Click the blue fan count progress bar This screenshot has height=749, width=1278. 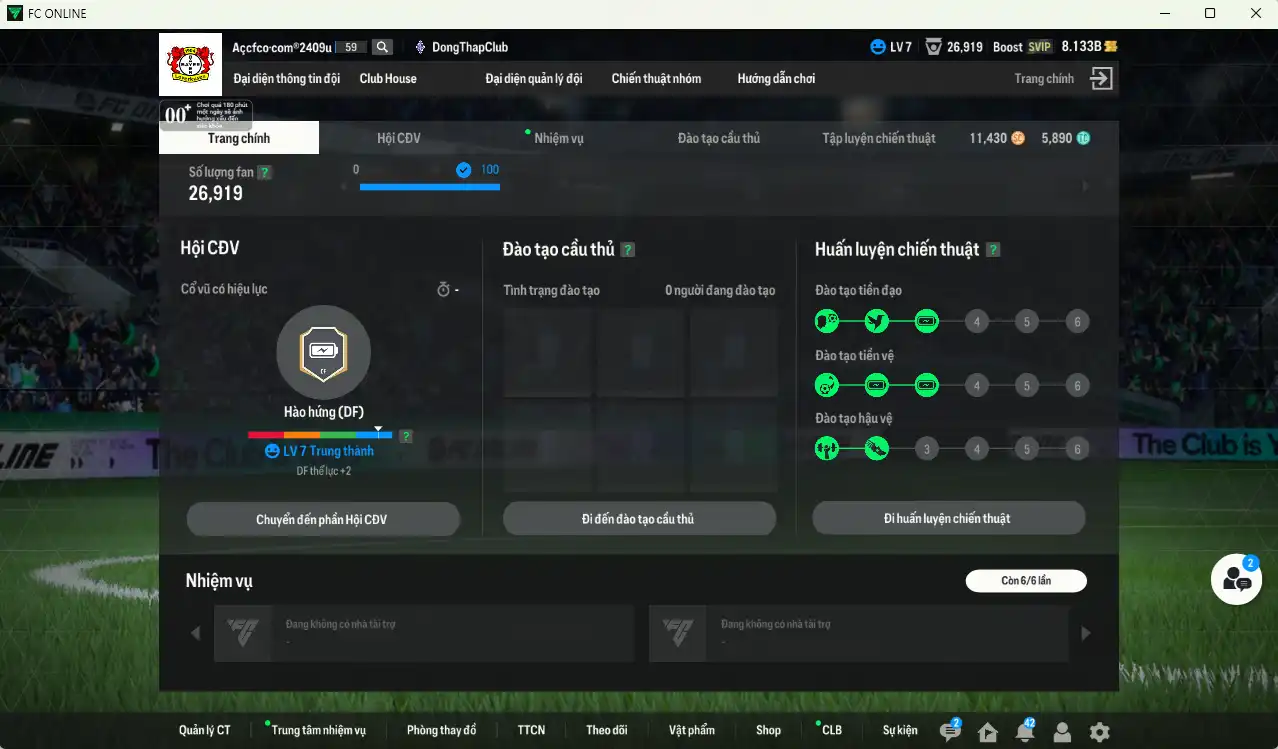pos(429,186)
